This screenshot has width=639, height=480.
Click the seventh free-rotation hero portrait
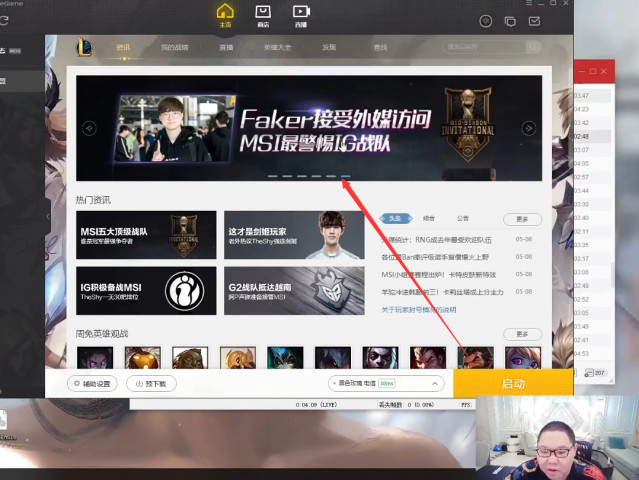click(x=380, y=358)
